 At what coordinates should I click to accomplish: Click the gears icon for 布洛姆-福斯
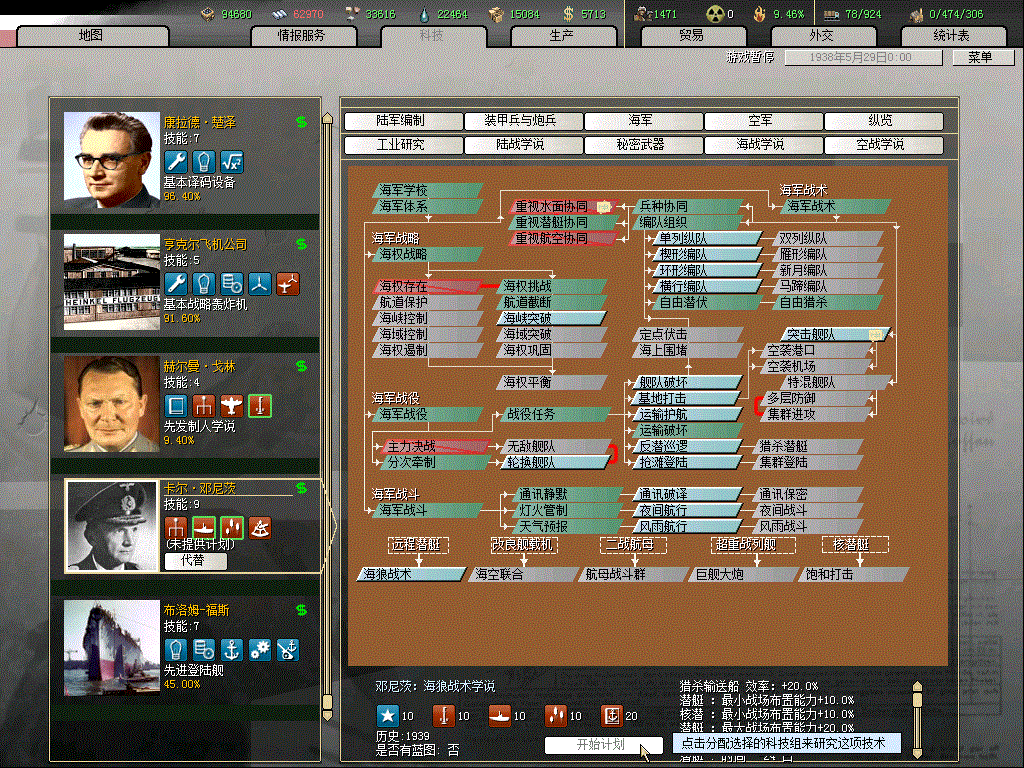click(260, 649)
